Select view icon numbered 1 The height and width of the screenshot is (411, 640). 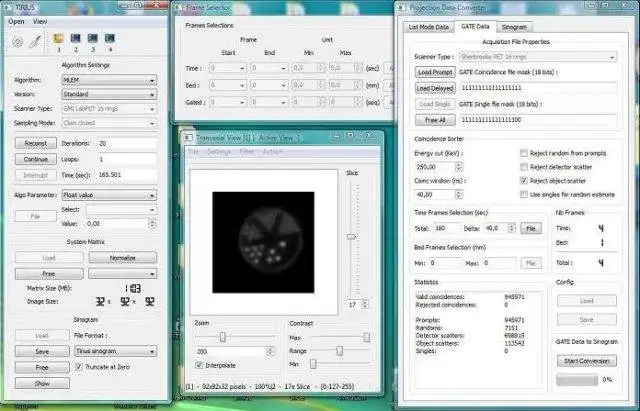coord(58,38)
